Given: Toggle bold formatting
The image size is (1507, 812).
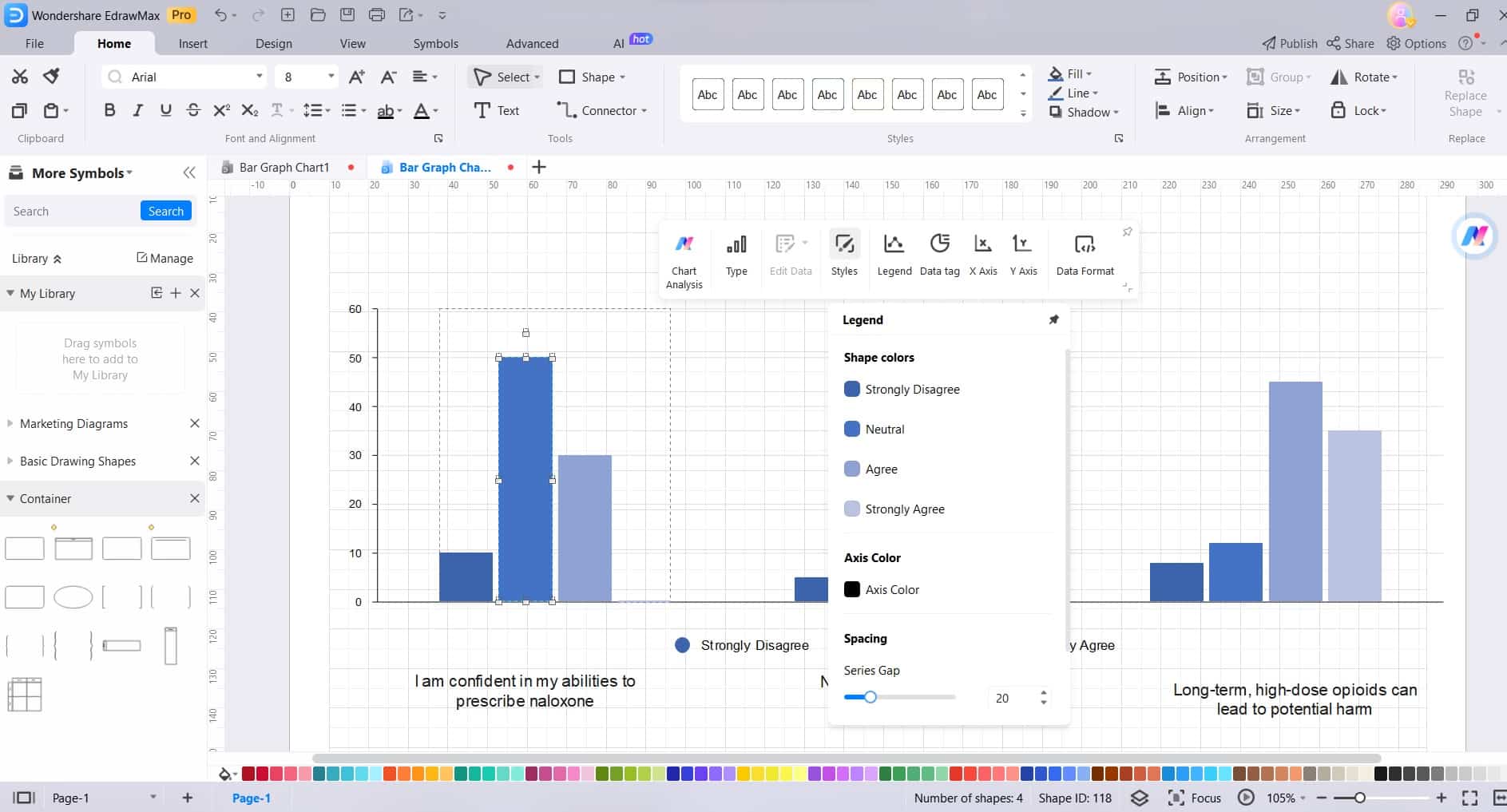Looking at the screenshot, I should 109,110.
